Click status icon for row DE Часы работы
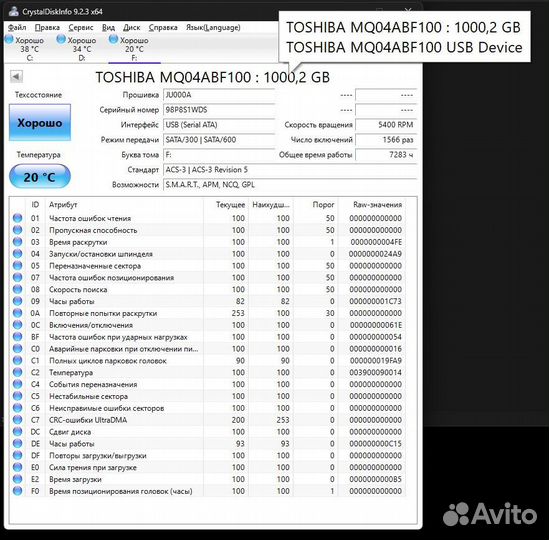 point(18,444)
